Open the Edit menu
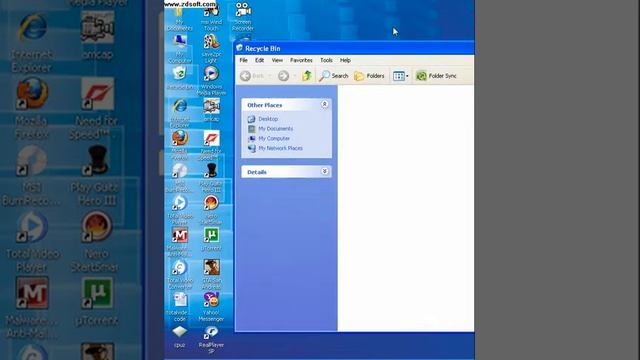Viewport: 640px width, 360px height. coord(260,60)
